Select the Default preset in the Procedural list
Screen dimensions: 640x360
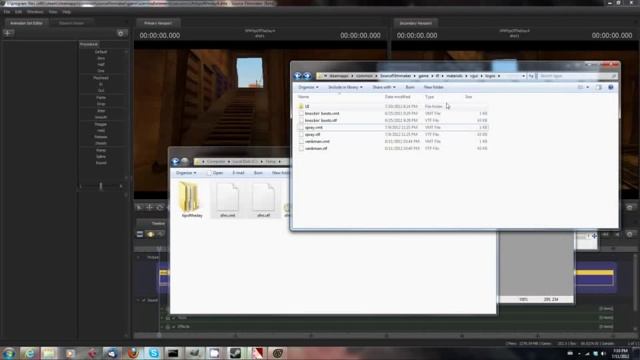click(101, 52)
